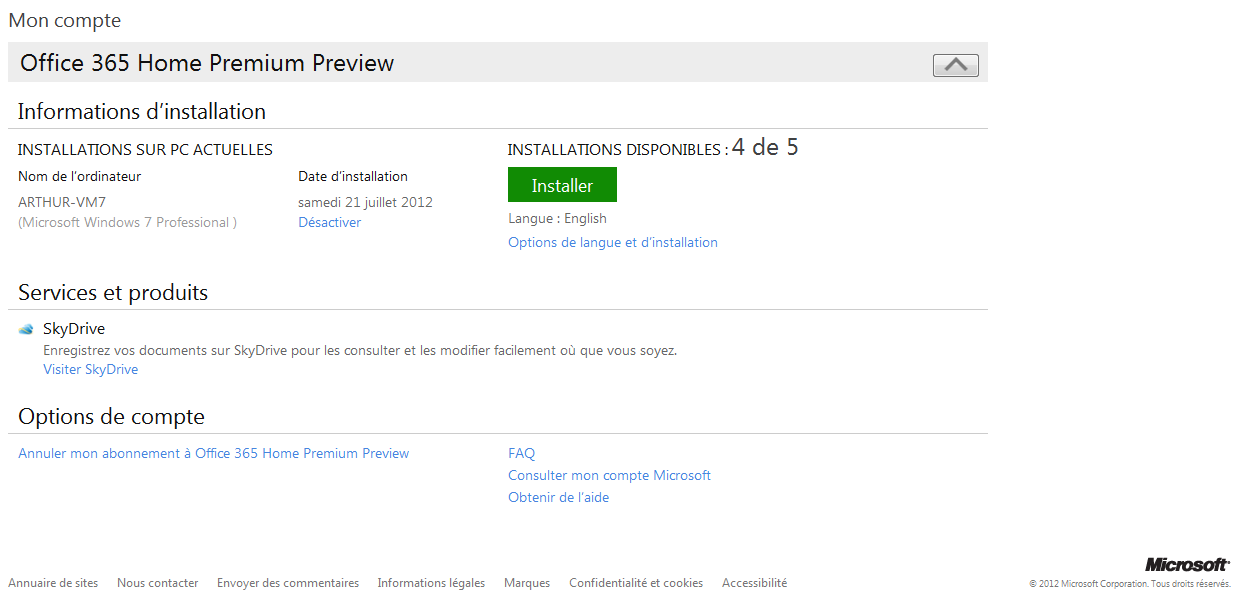The image size is (1240, 601).
Task: Click the SkyDrive cloud icon
Action: point(26,329)
